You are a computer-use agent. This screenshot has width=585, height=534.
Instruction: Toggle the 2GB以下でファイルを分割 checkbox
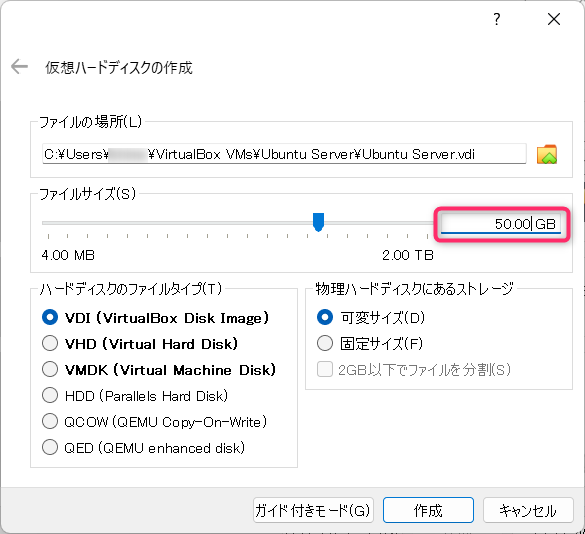pyautogui.click(x=325, y=369)
